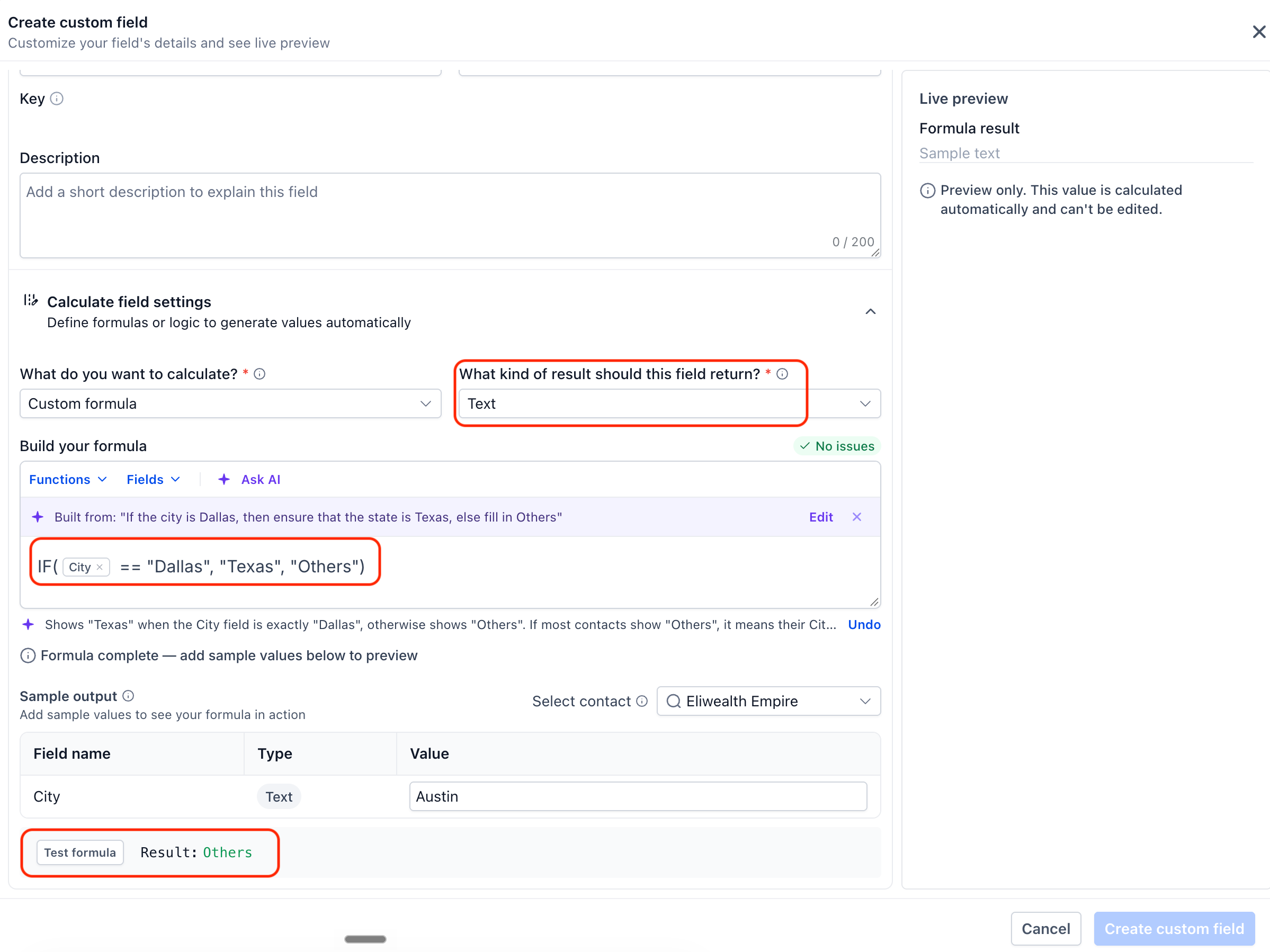
Task: Open the Custom formula dropdown
Action: (230, 404)
